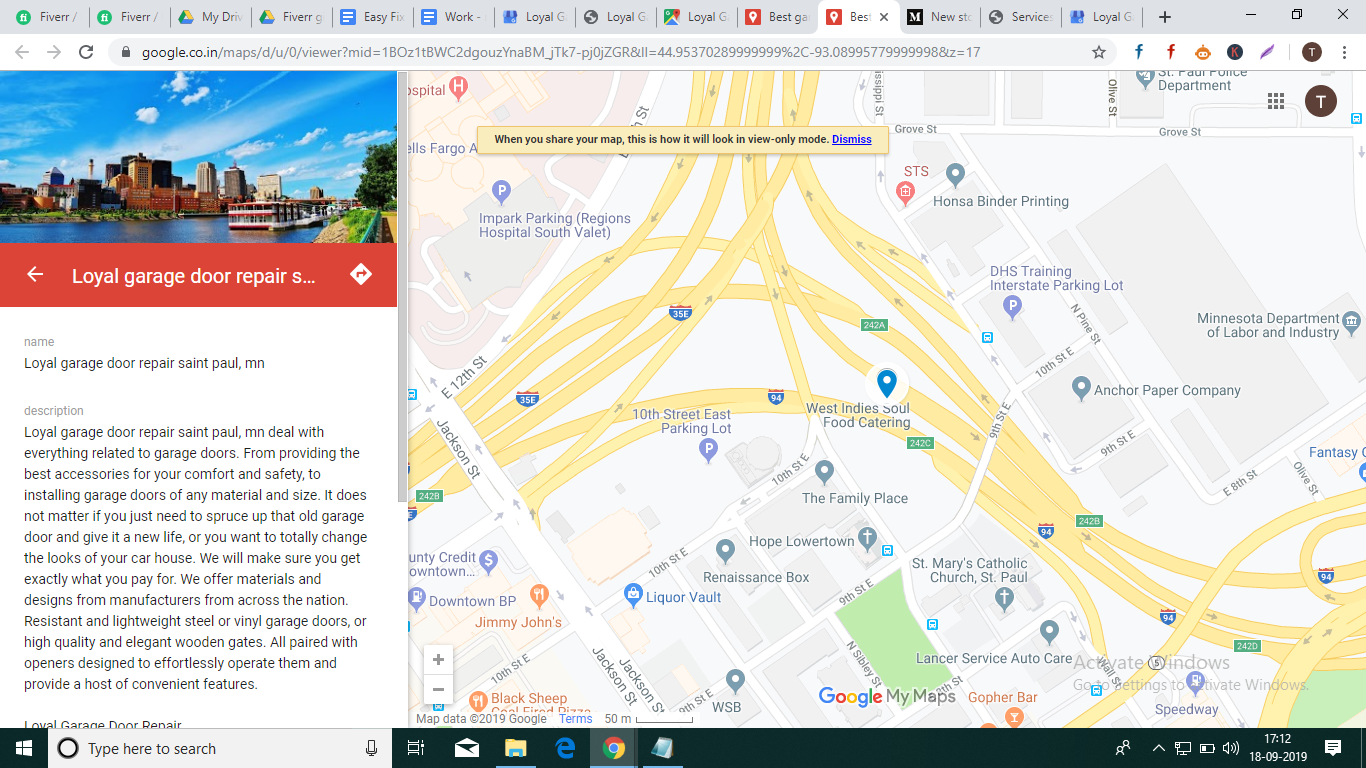Click the Hope Lowertown marker
1366x768 pixels.
(867, 537)
